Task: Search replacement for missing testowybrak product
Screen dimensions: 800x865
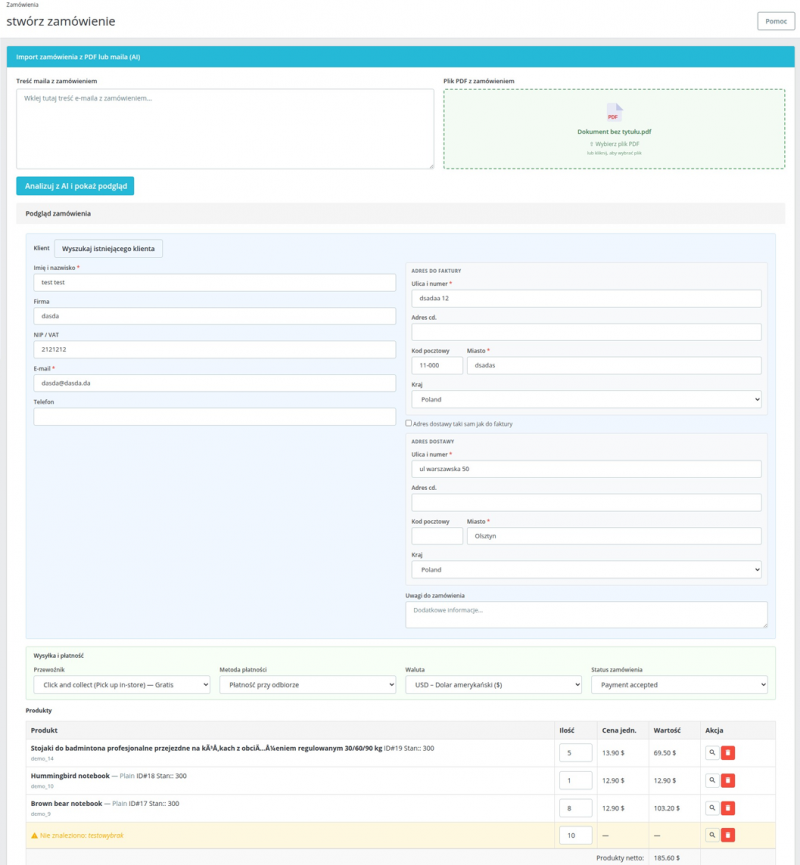Action: point(712,835)
